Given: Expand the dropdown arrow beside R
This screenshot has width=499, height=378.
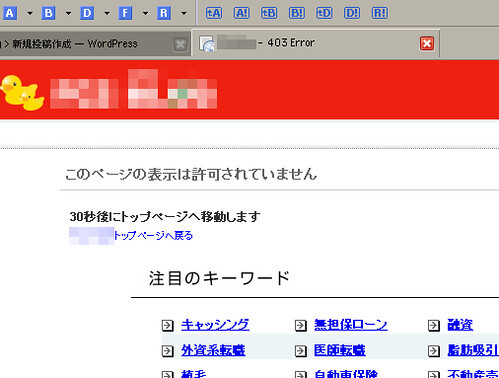Looking at the screenshot, I should coord(184,14).
